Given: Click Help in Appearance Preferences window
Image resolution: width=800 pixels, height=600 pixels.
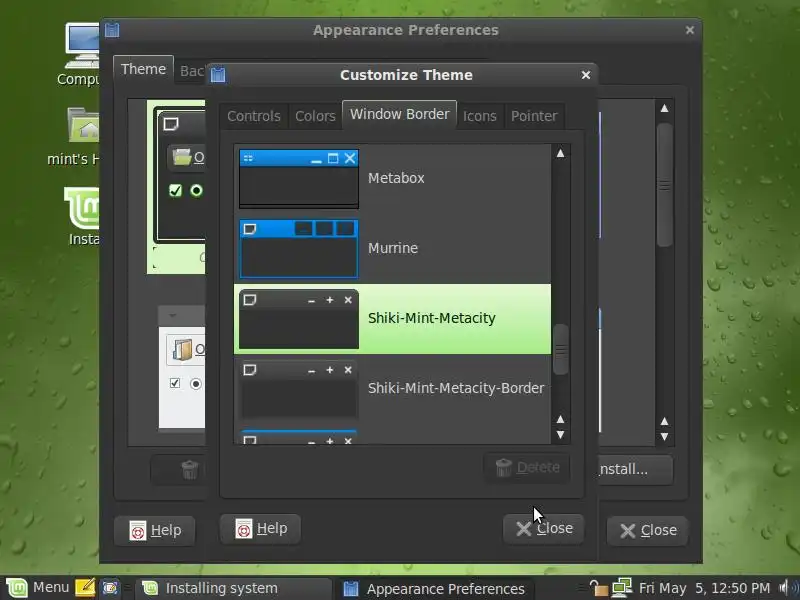Looking at the screenshot, I should click(155, 531).
